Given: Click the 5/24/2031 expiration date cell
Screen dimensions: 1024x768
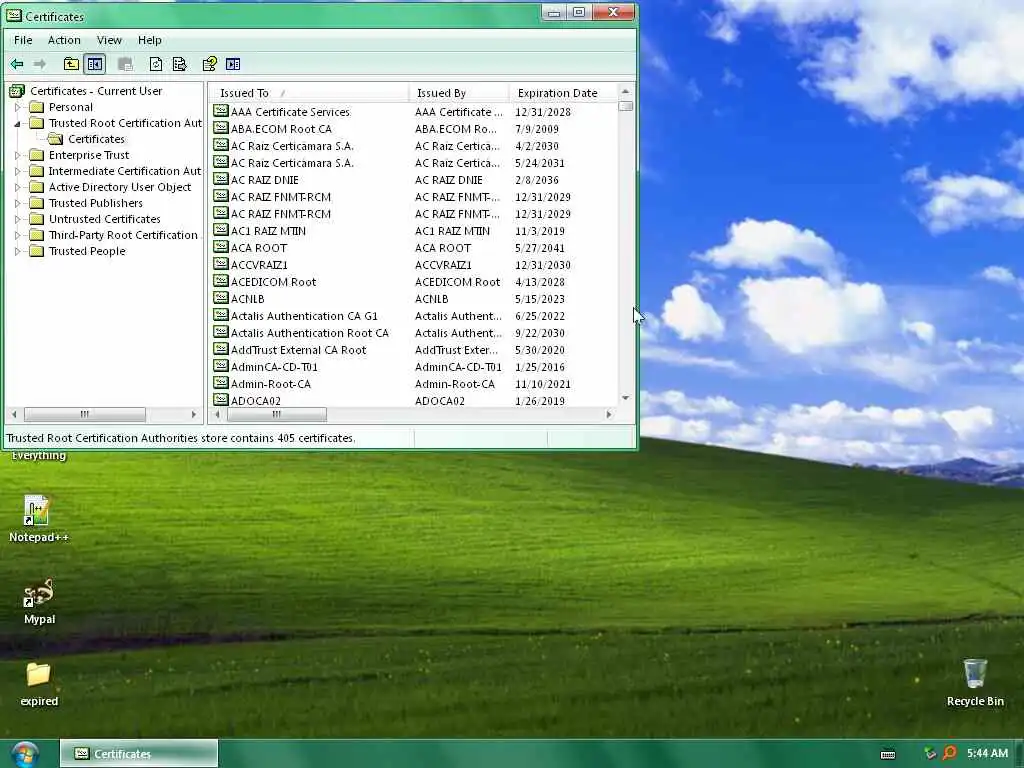Looking at the screenshot, I should (539, 163).
